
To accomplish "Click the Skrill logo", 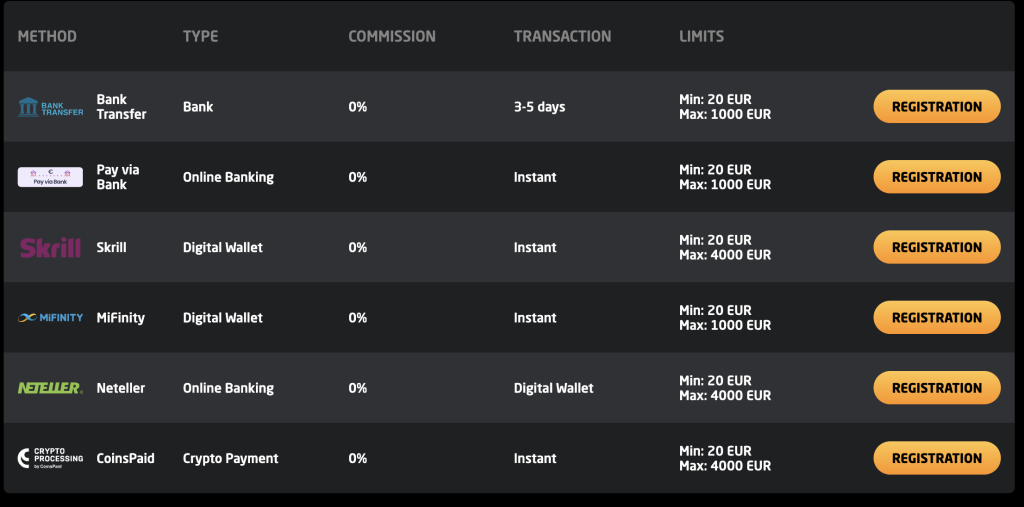I will click(50, 248).
